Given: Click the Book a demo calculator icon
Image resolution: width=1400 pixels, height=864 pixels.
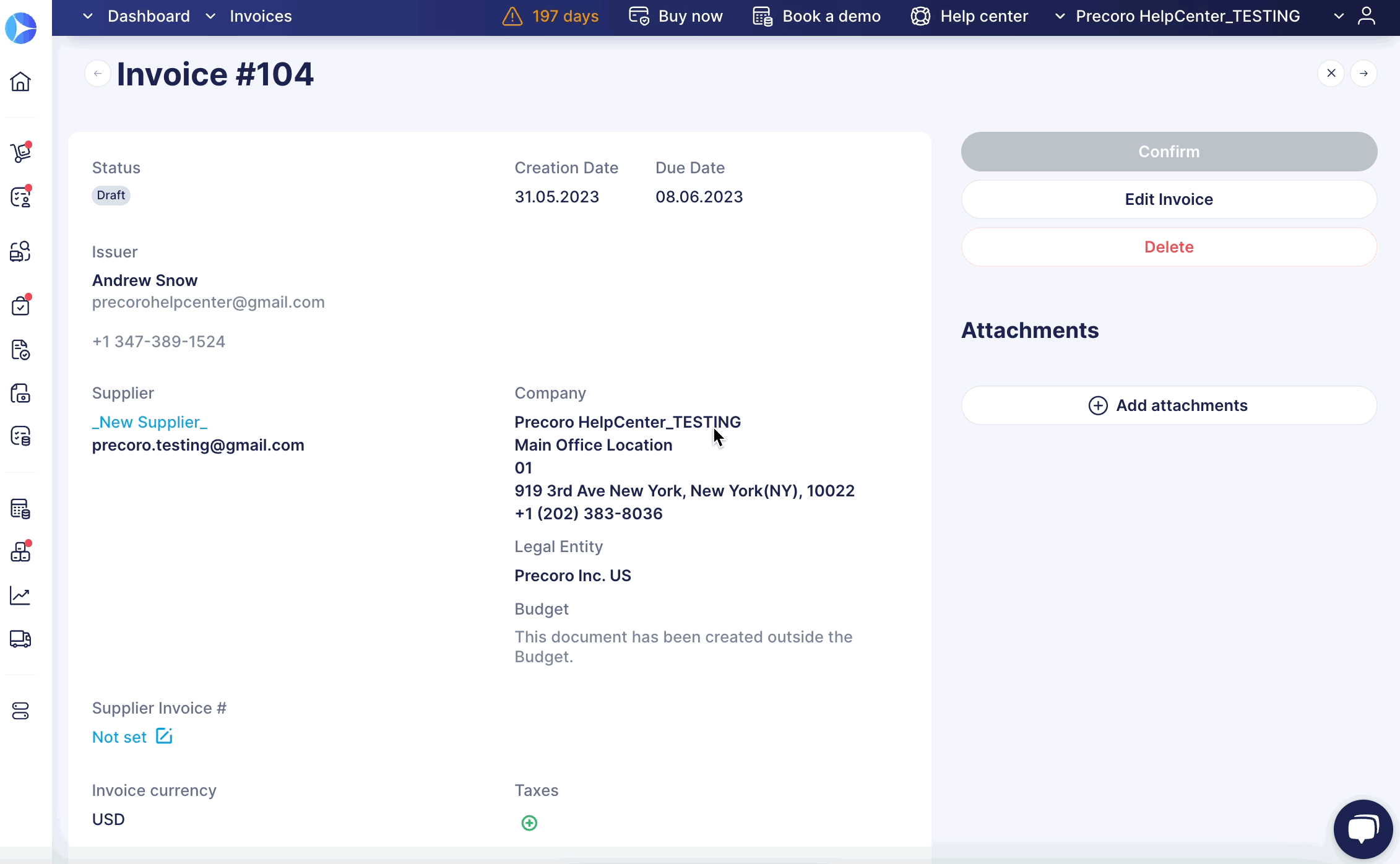Looking at the screenshot, I should tap(763, 16).
